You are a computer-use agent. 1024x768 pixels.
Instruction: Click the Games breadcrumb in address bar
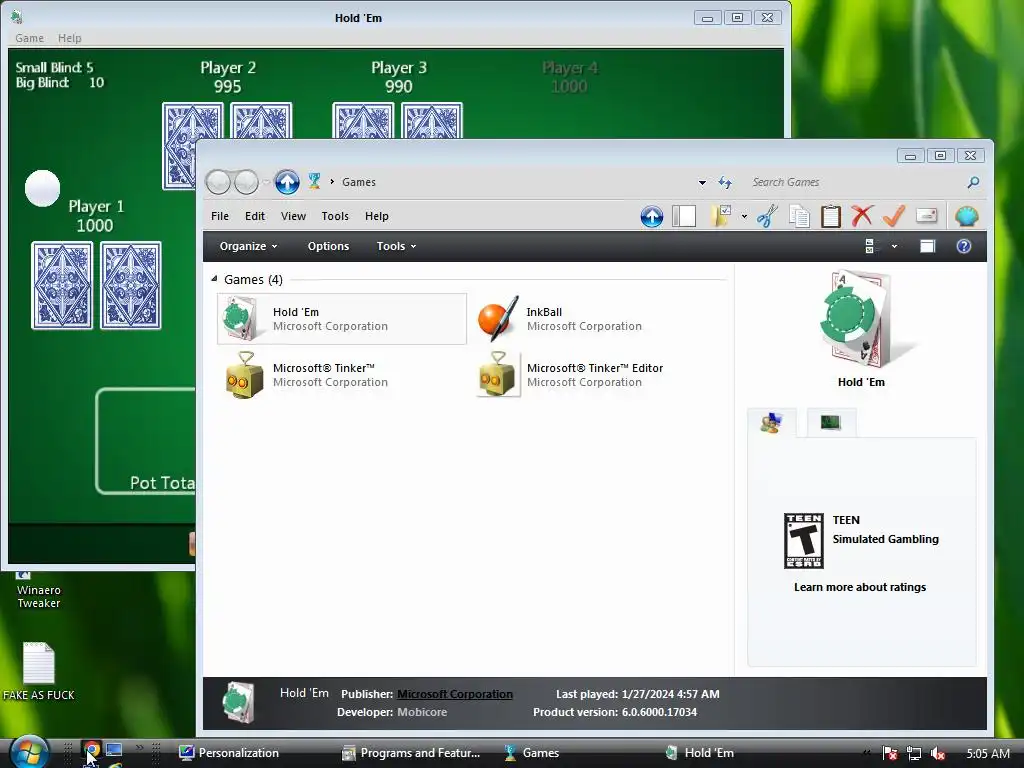(359, 182)
